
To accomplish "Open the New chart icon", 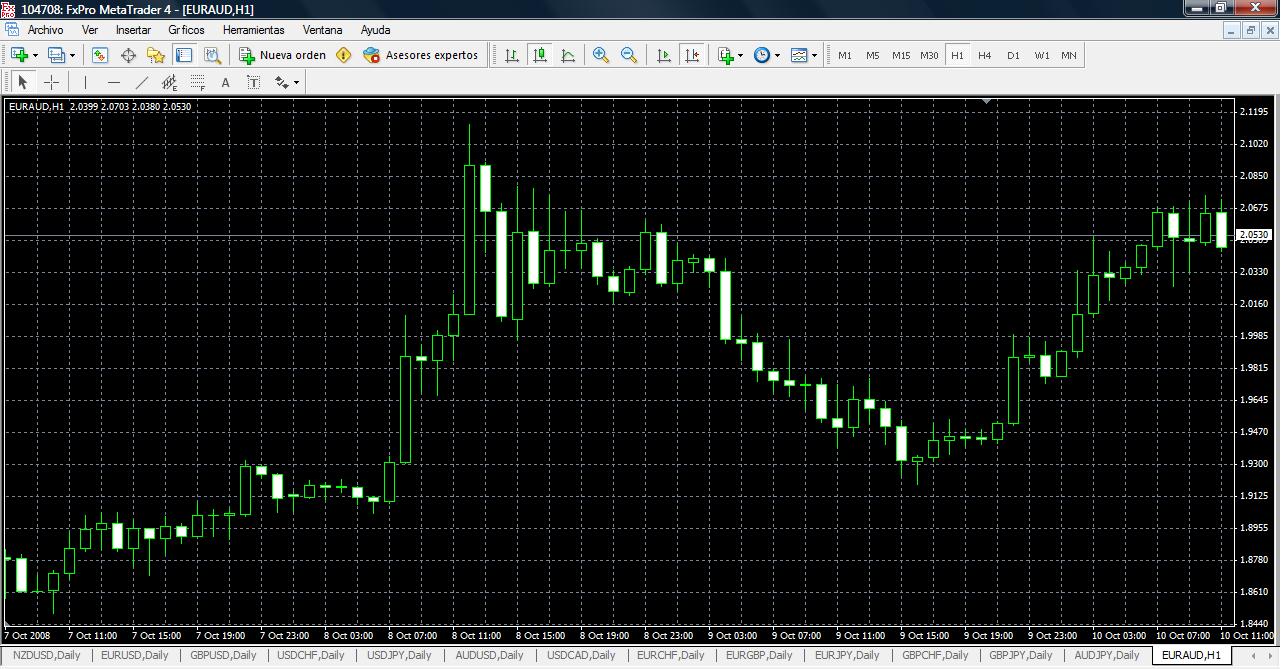I will pyautogui.click(x=19, y=55).
